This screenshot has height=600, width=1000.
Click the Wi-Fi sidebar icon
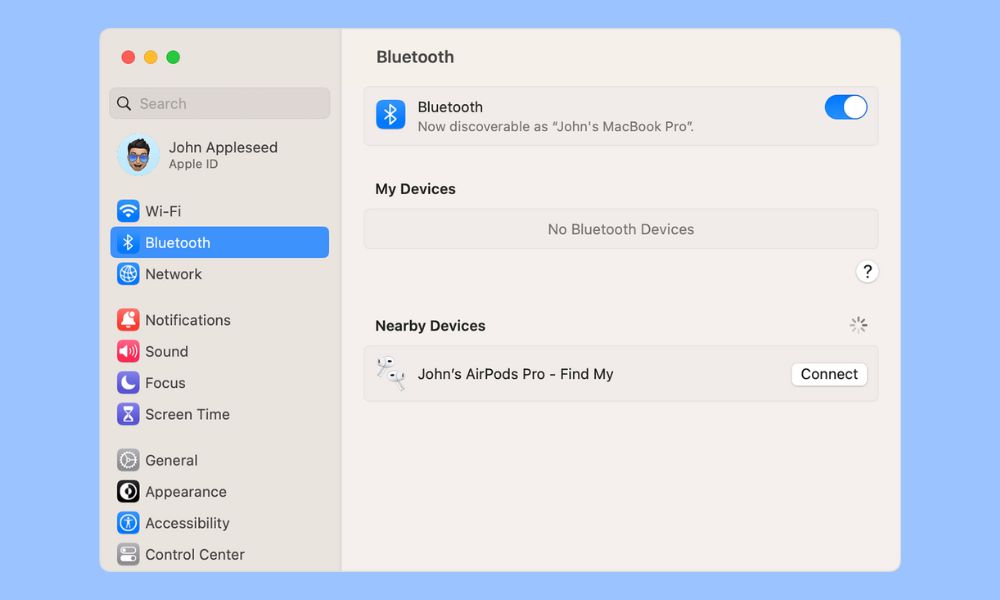[128, 211]
